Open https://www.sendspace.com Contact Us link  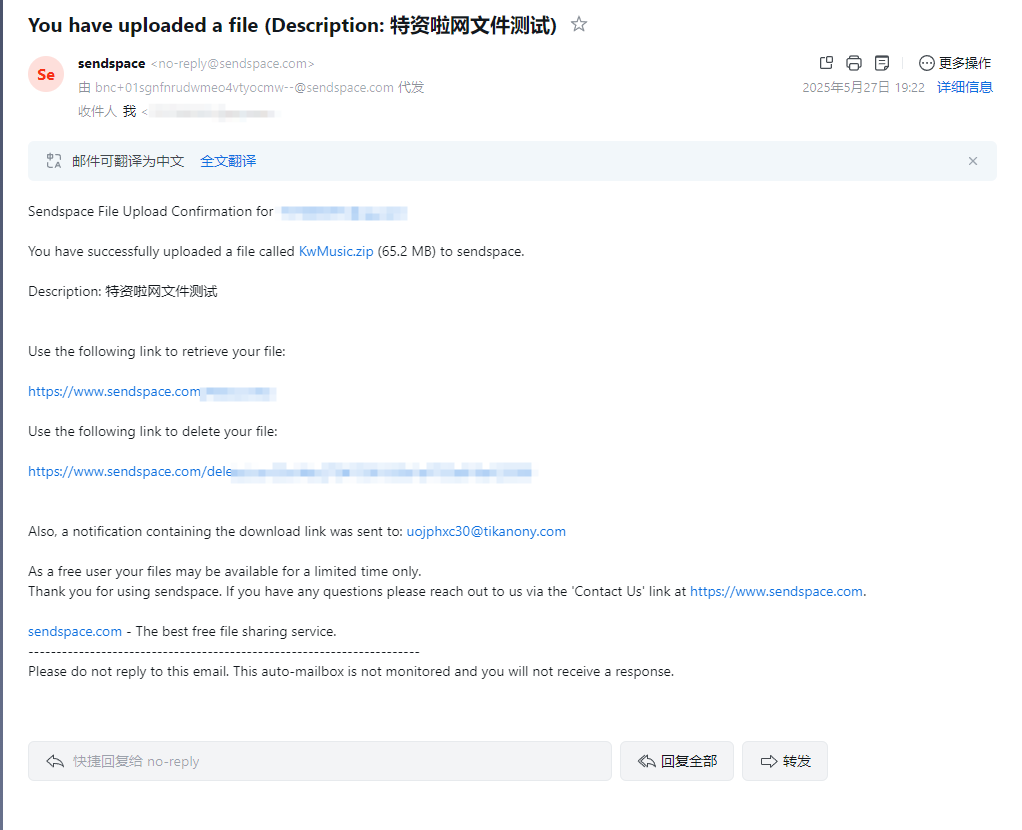point(776,591)
